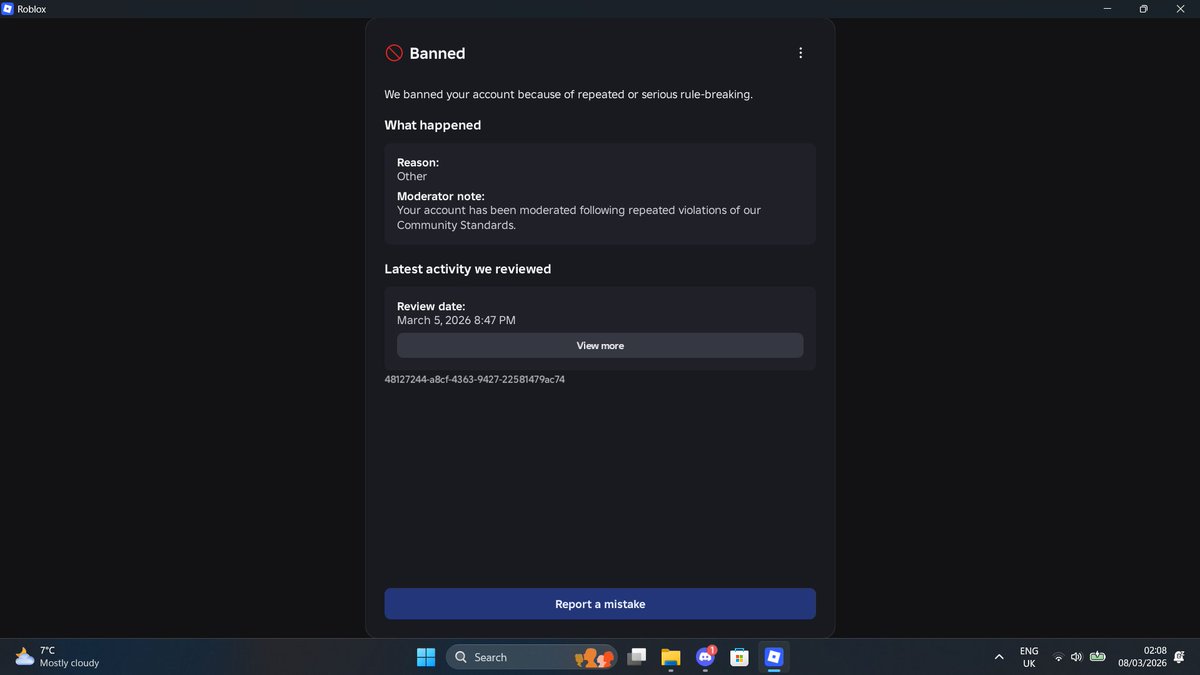Image resolution: width=1200 pixels, height=675 pixels.
Task: Click the 'Mostly cloudy' weather text
Action: point(69,663)
